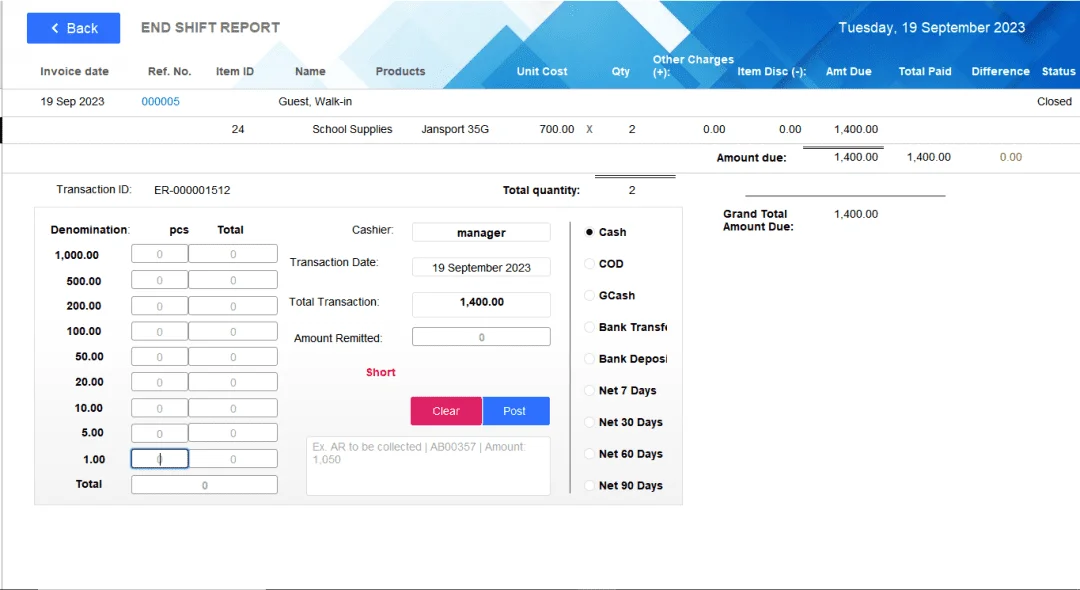Click the Grand Total Amount Due value
This screenshot has width=1080, height=590.
click(856, 214)
